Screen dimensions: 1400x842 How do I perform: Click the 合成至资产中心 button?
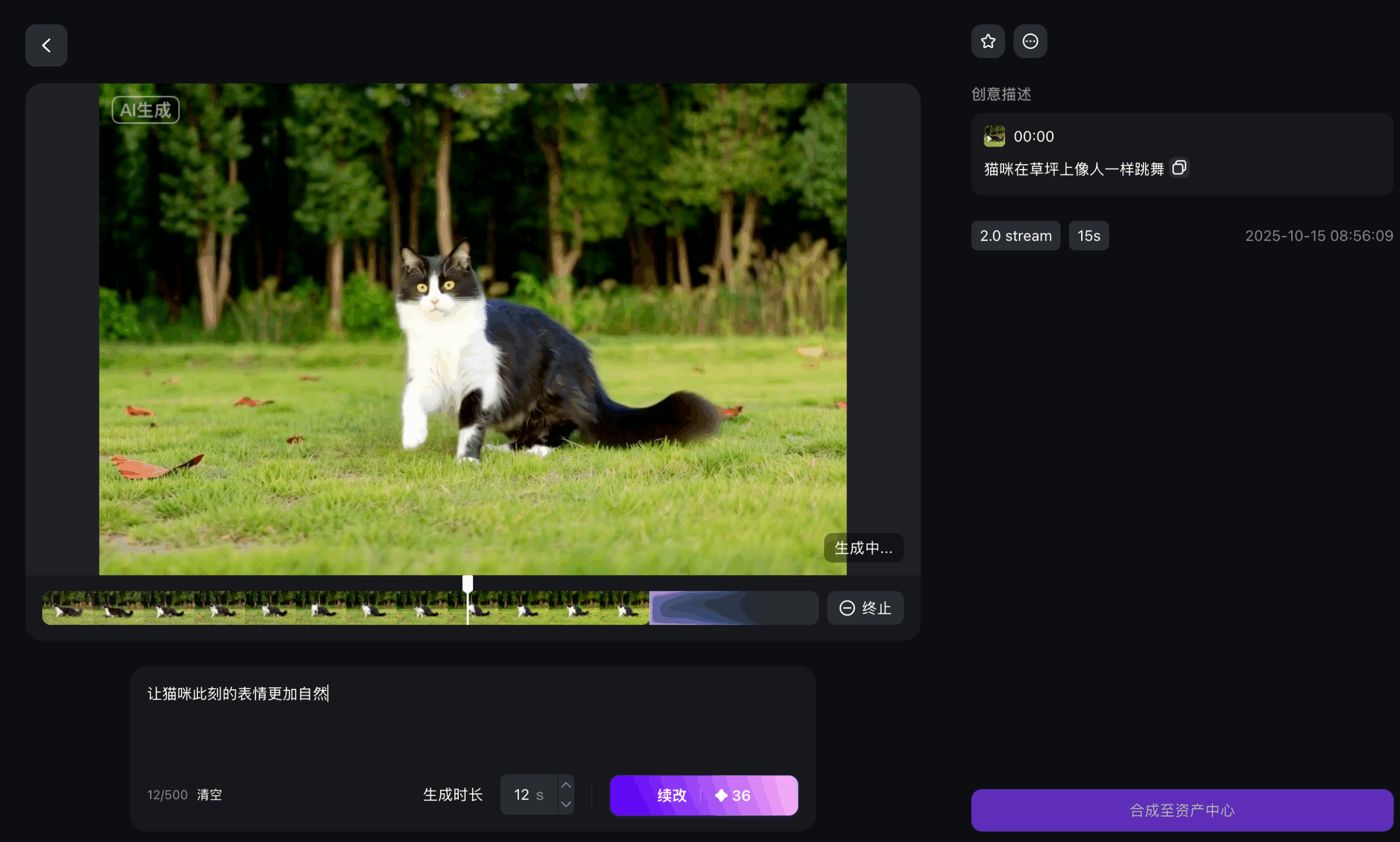pos(1182,810)
